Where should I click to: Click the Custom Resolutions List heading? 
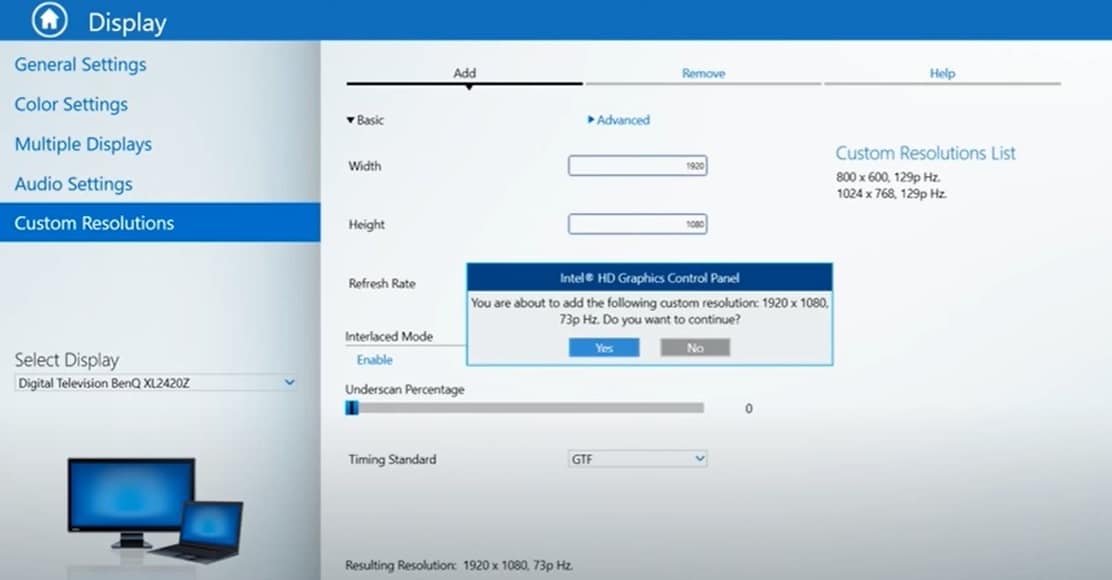[925, 153]
